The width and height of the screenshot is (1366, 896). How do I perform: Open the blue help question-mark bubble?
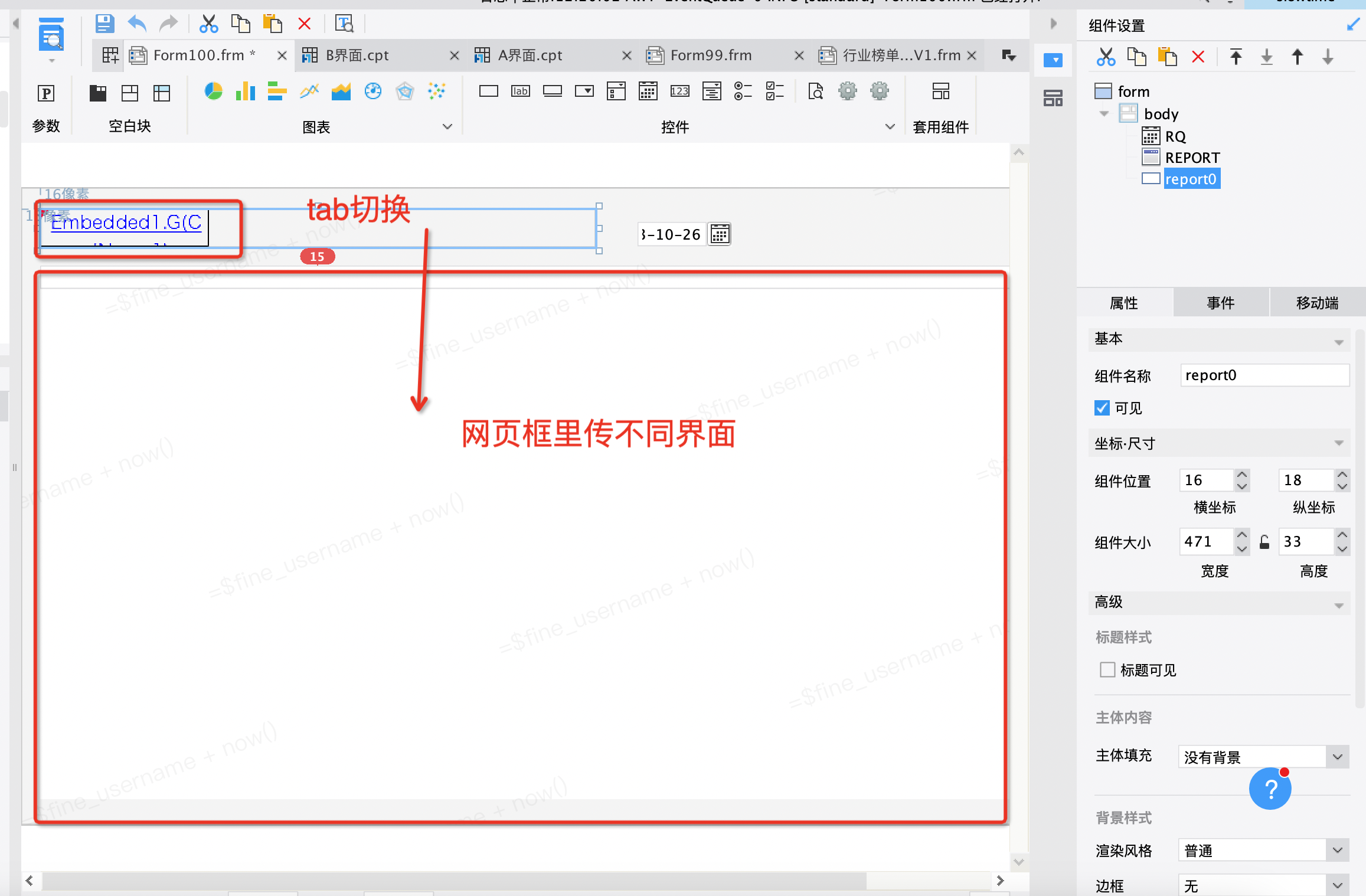(1270, 789)
